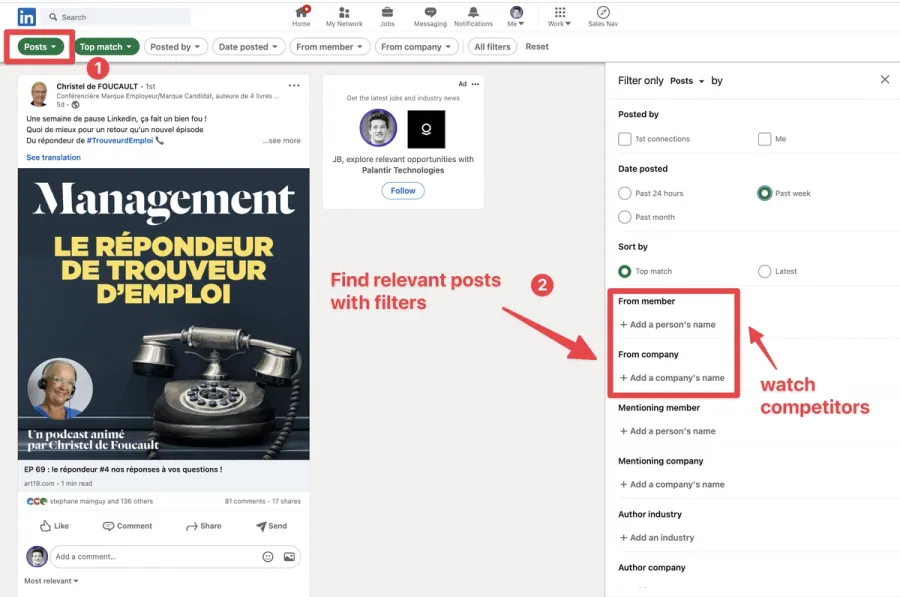Open the Me menu
The height and width of the screenshot is (597, 900).
pyautogui.click(x=516, y=18)
